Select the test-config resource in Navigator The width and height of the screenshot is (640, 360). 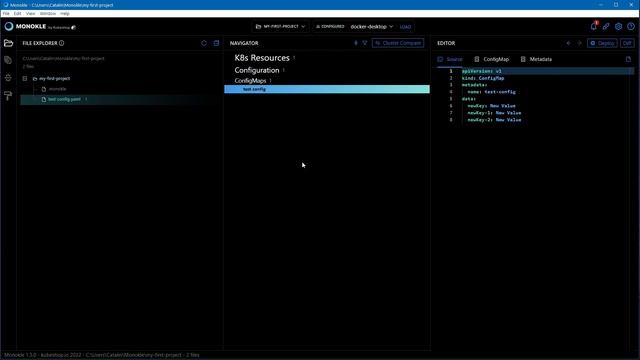click(327, 89)
